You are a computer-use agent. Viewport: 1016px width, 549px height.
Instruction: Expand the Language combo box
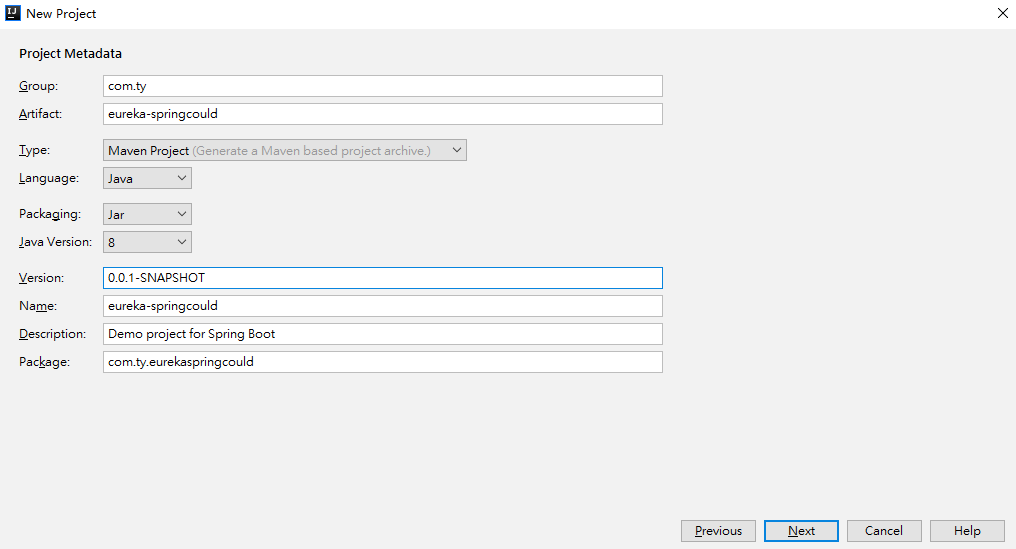click(147, 178)
